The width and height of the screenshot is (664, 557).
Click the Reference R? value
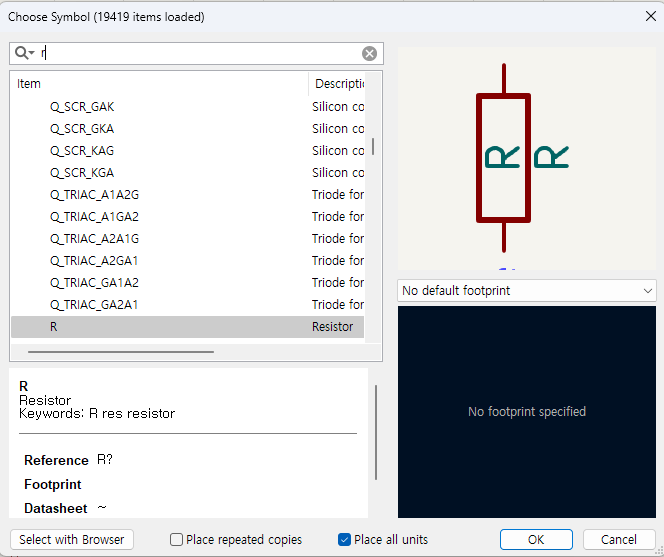105,460
